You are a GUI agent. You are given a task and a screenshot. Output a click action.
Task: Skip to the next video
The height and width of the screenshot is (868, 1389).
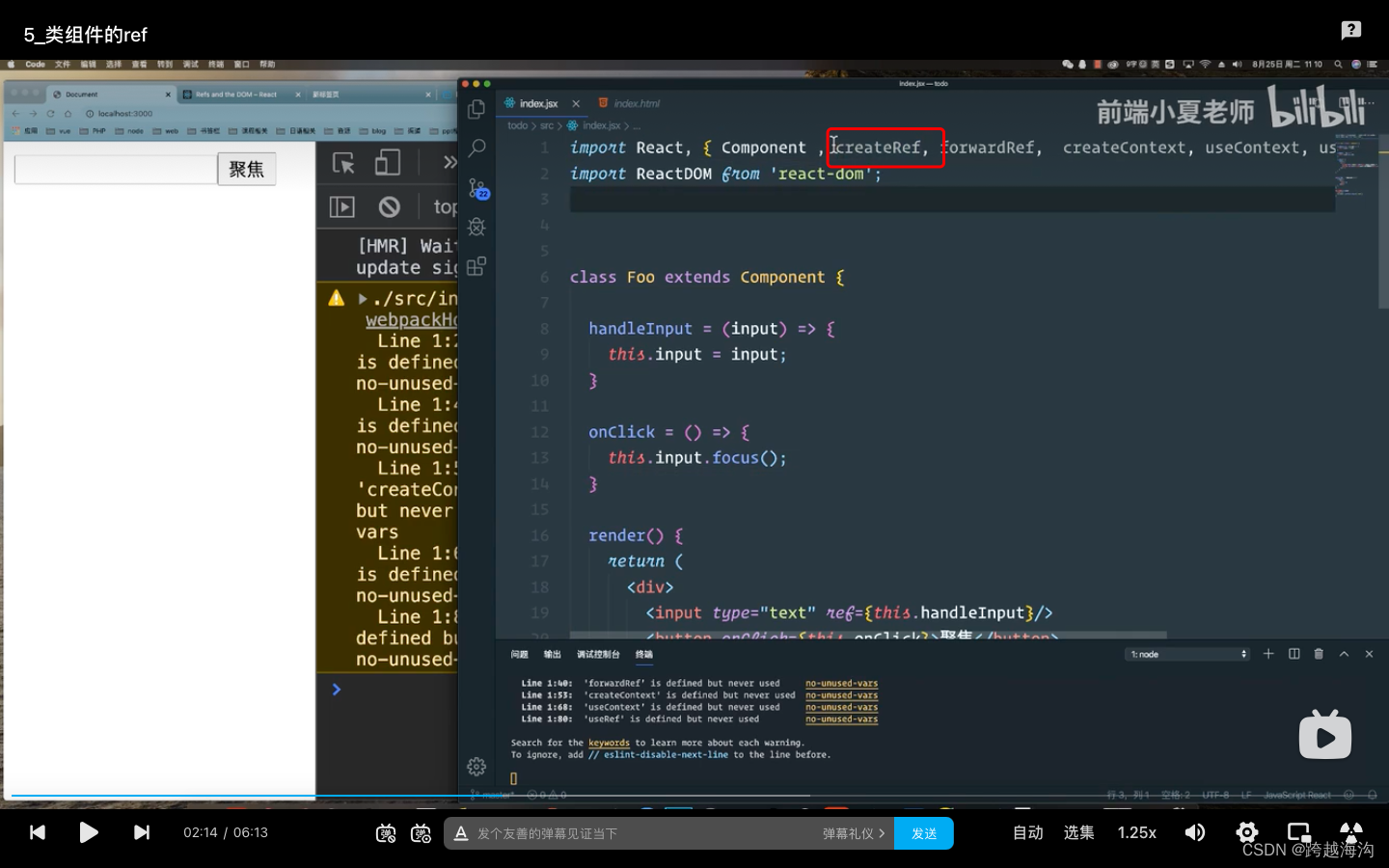(141, 832)
